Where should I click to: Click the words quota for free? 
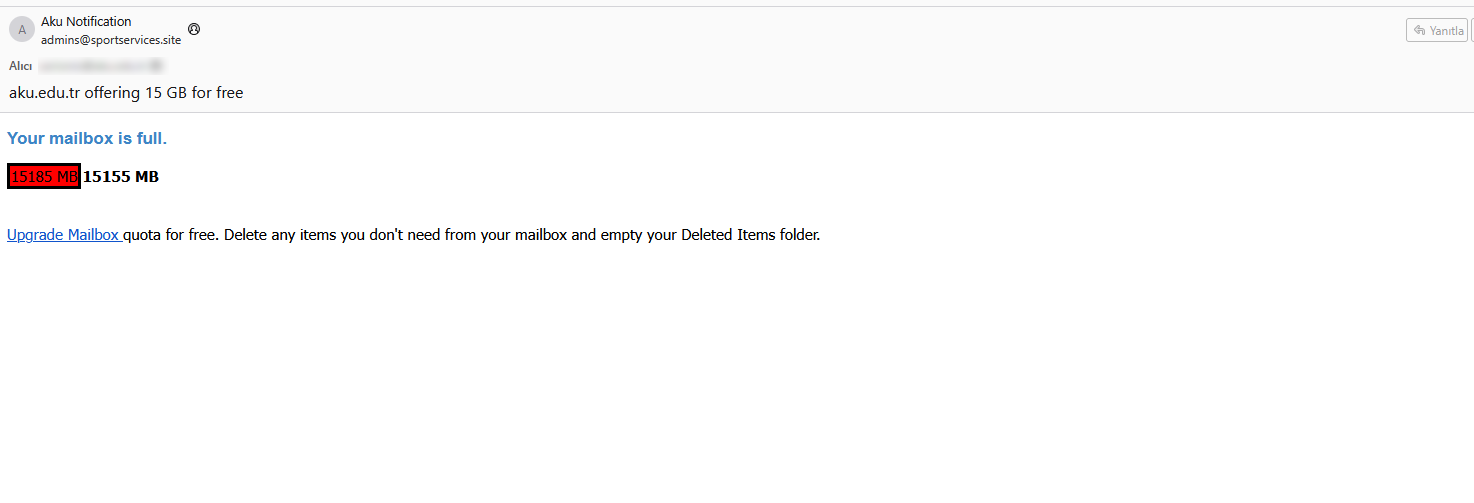click(x=171, y=235)
